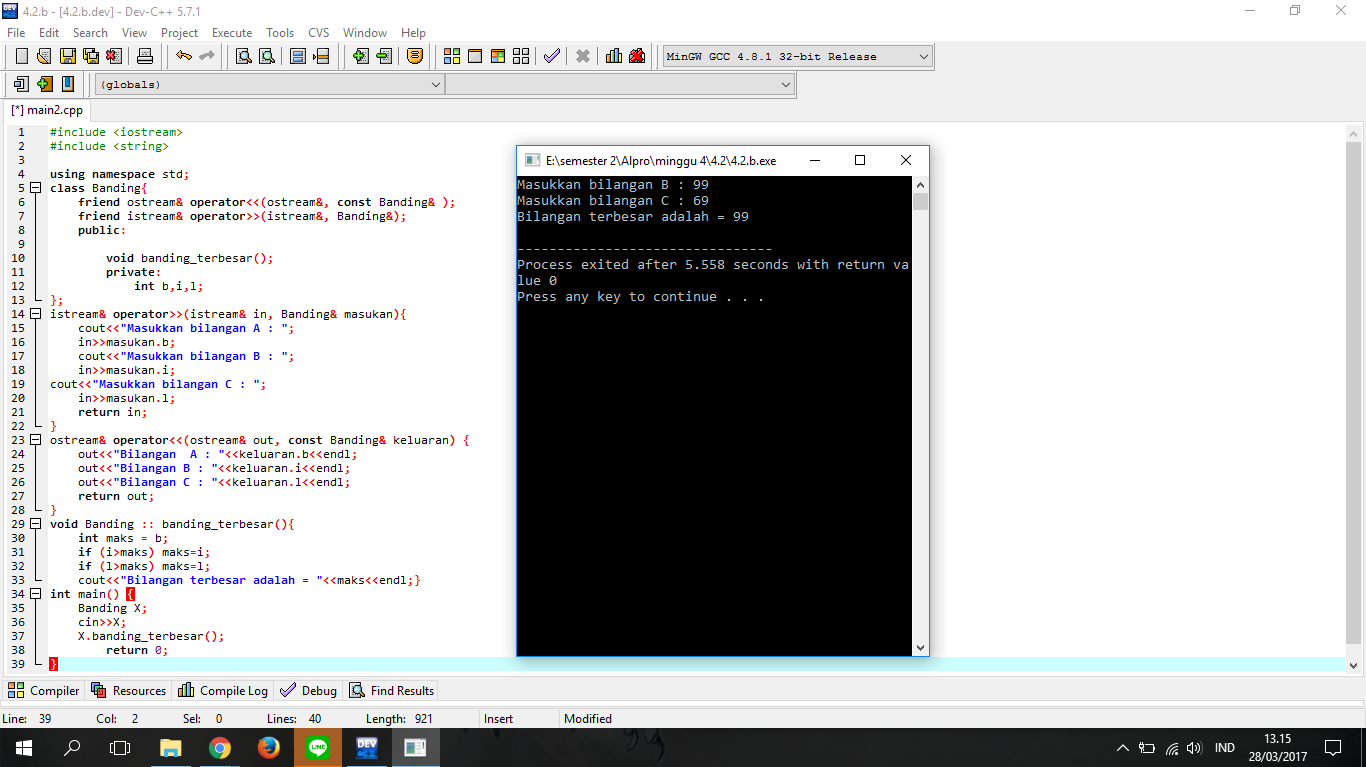This screenshot has width=1366, height=767.
Task: Open the (globals) class dropdown
Action: point(269,85)
